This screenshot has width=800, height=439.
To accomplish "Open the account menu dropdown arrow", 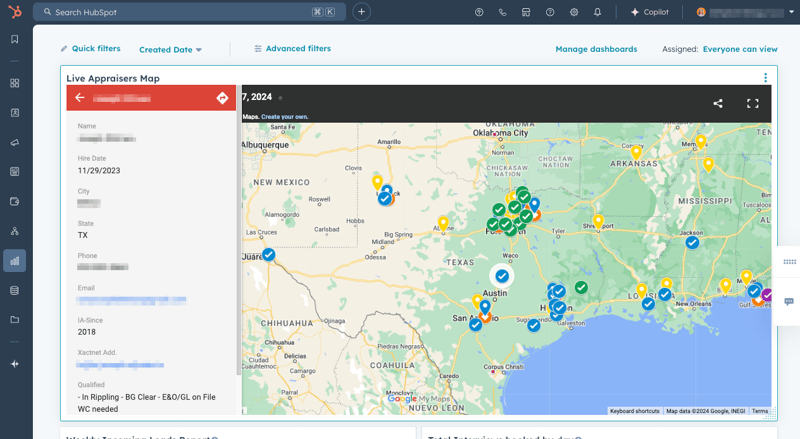I will coord(791,12).
